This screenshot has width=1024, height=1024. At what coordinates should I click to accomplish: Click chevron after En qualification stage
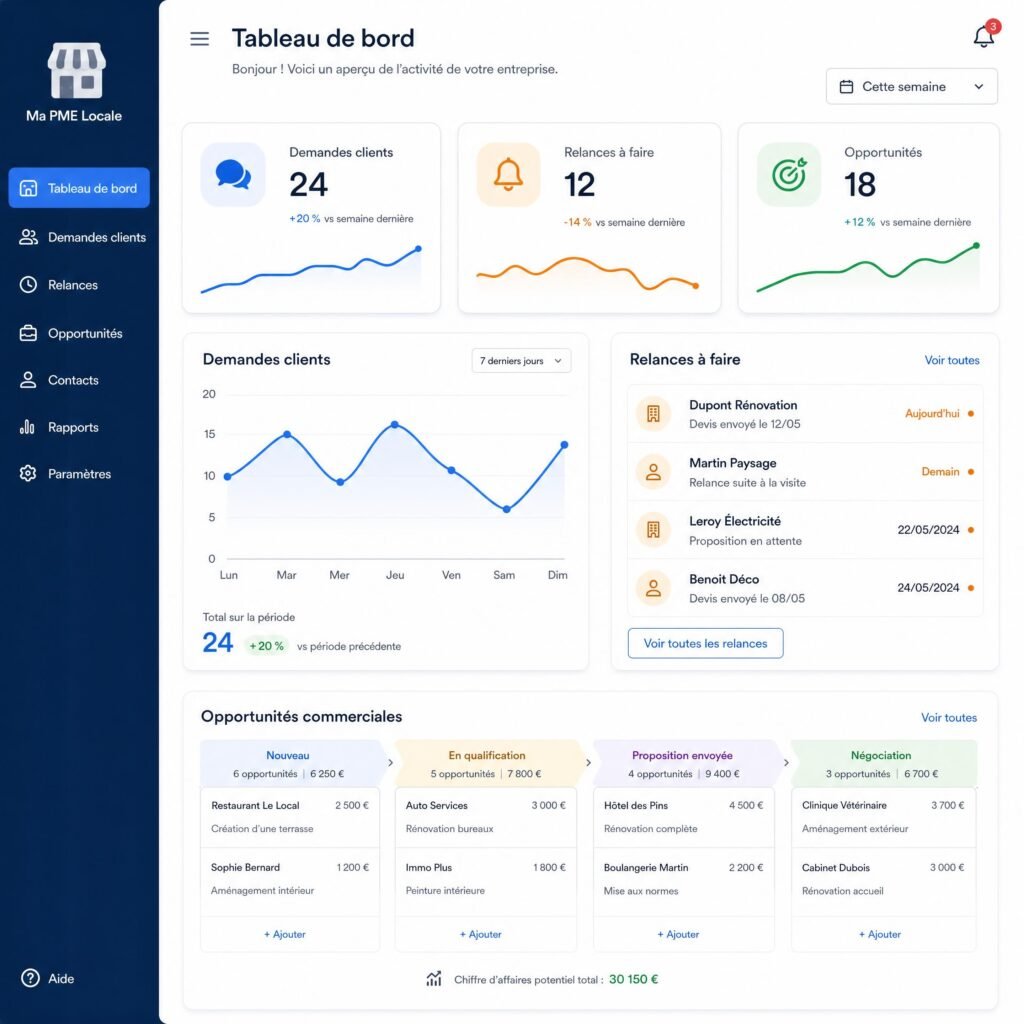pos(588,763)
